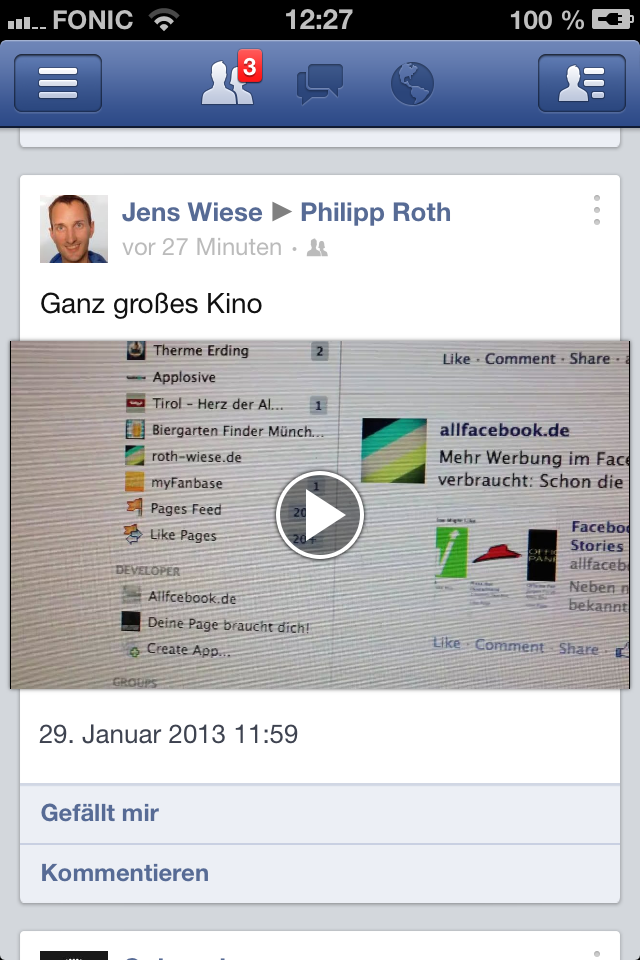
Task: Open post options three-dot menu
Action: (x=597, y=210)
